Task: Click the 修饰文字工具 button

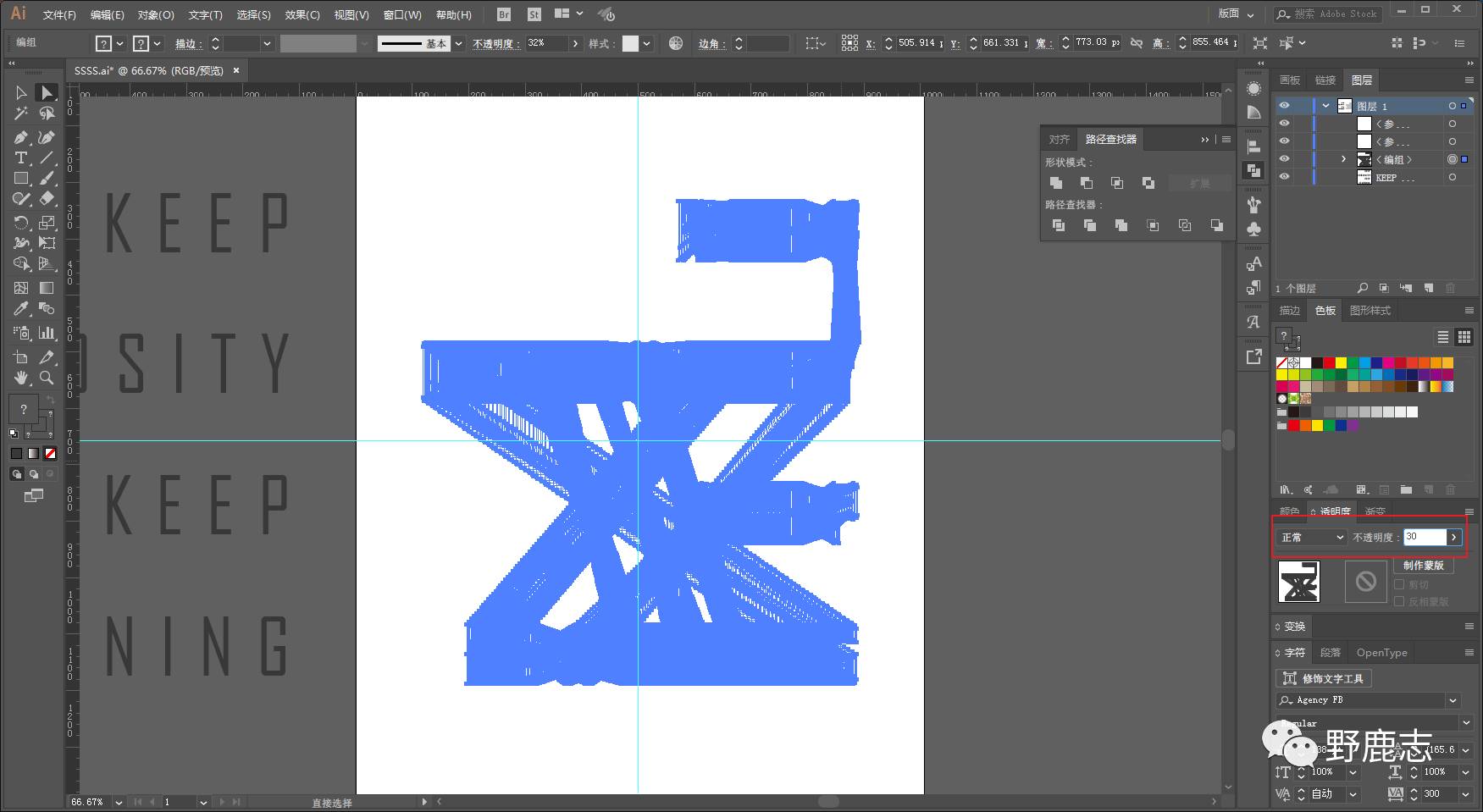Action: click(1324, 678)
